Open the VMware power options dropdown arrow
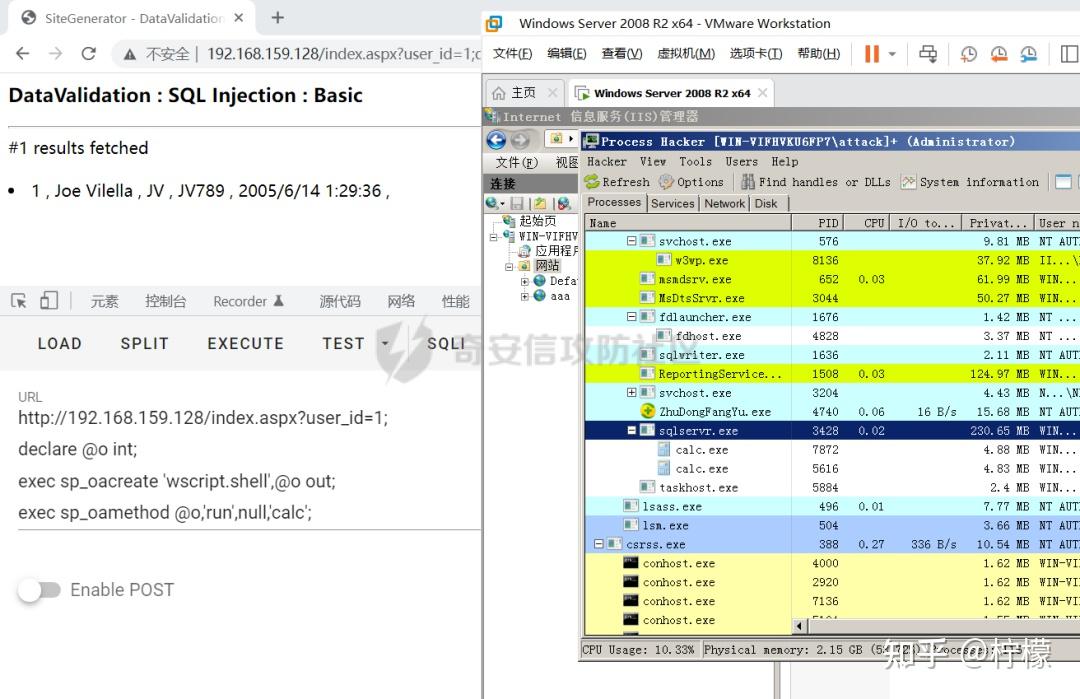 pyautogui.click(x=892, y=54)
